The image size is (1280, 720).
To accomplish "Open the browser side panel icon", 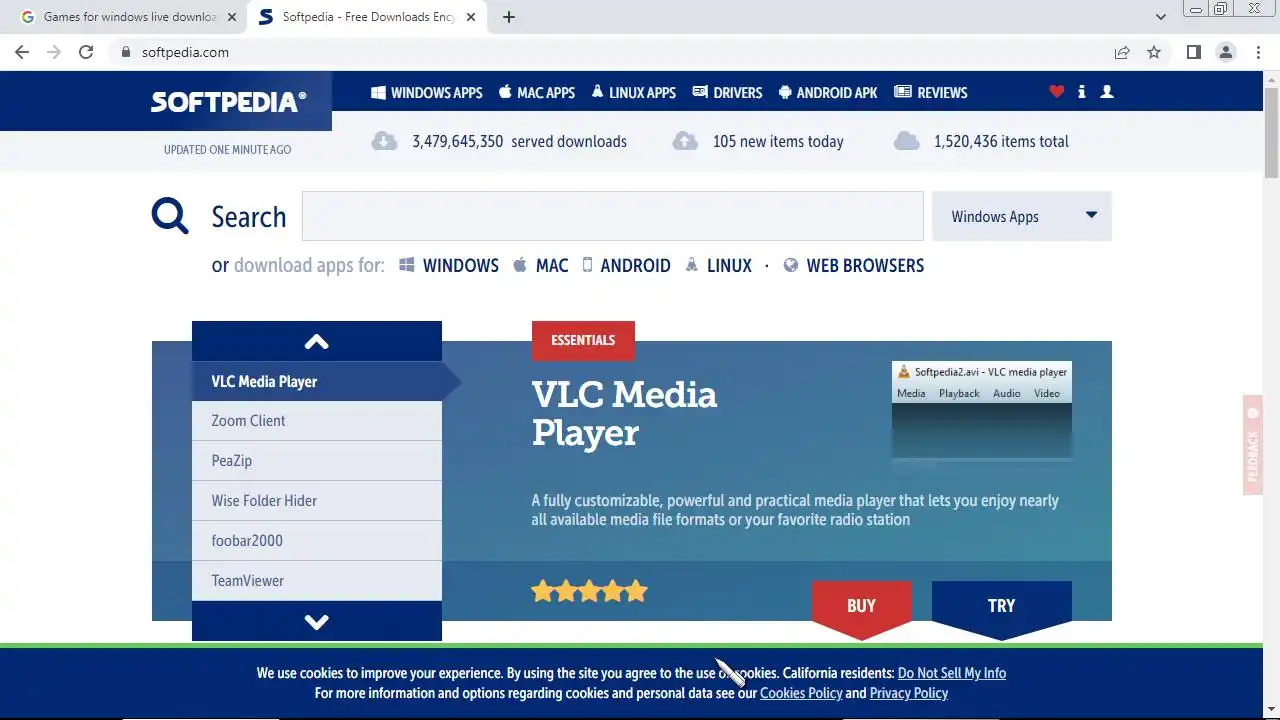I will pyautogui.click(x=1193, y=52).
